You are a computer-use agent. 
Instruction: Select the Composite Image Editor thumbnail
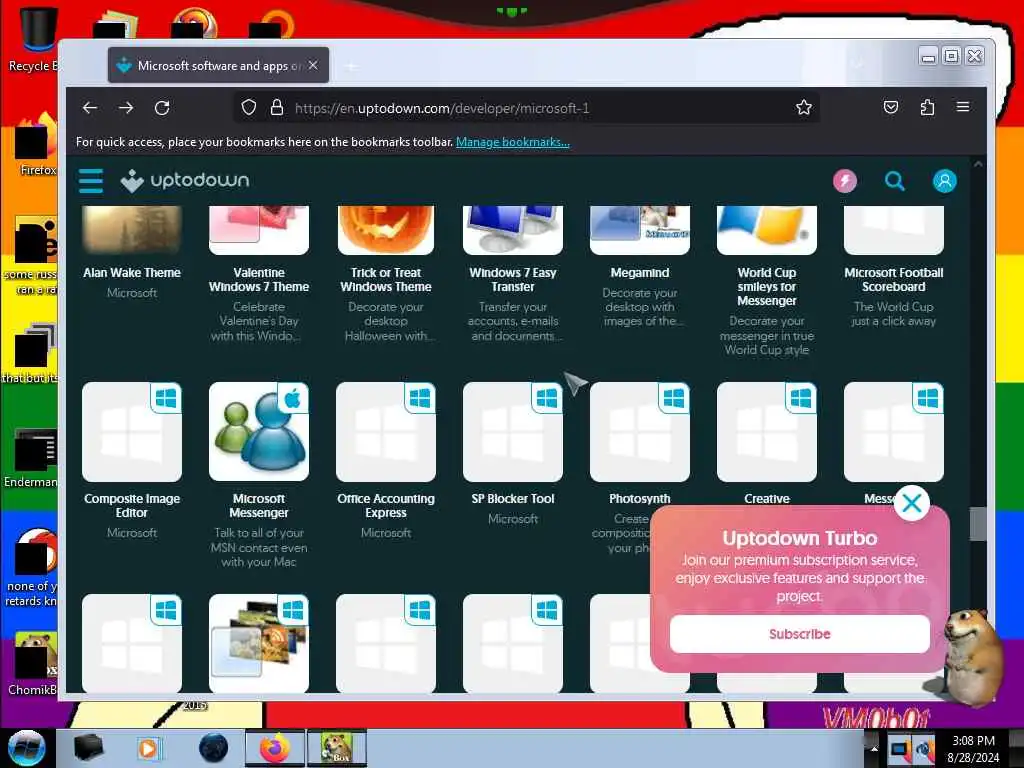pyautogui.click(x=132, y=432)
